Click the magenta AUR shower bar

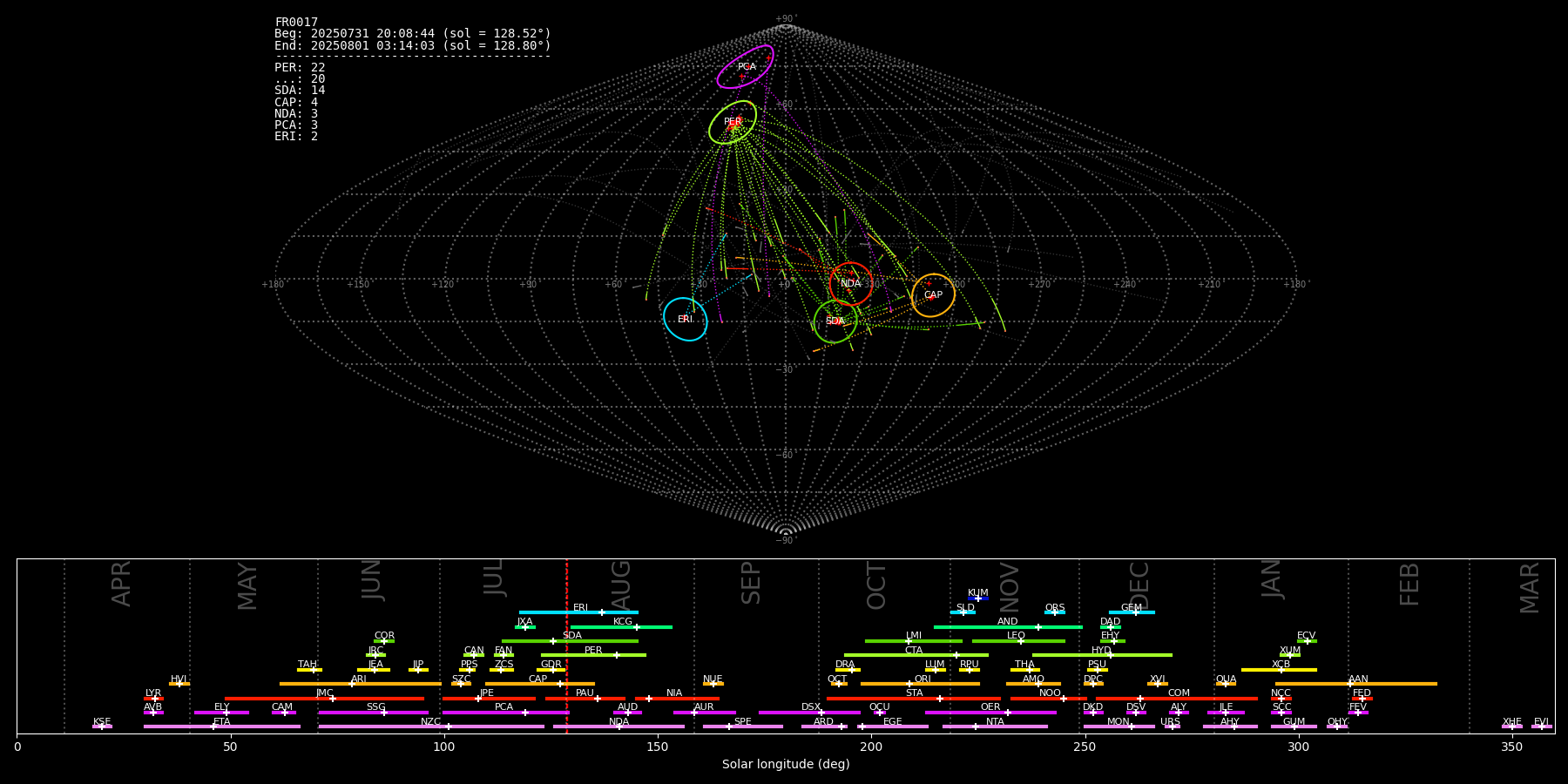pos(705,713)
